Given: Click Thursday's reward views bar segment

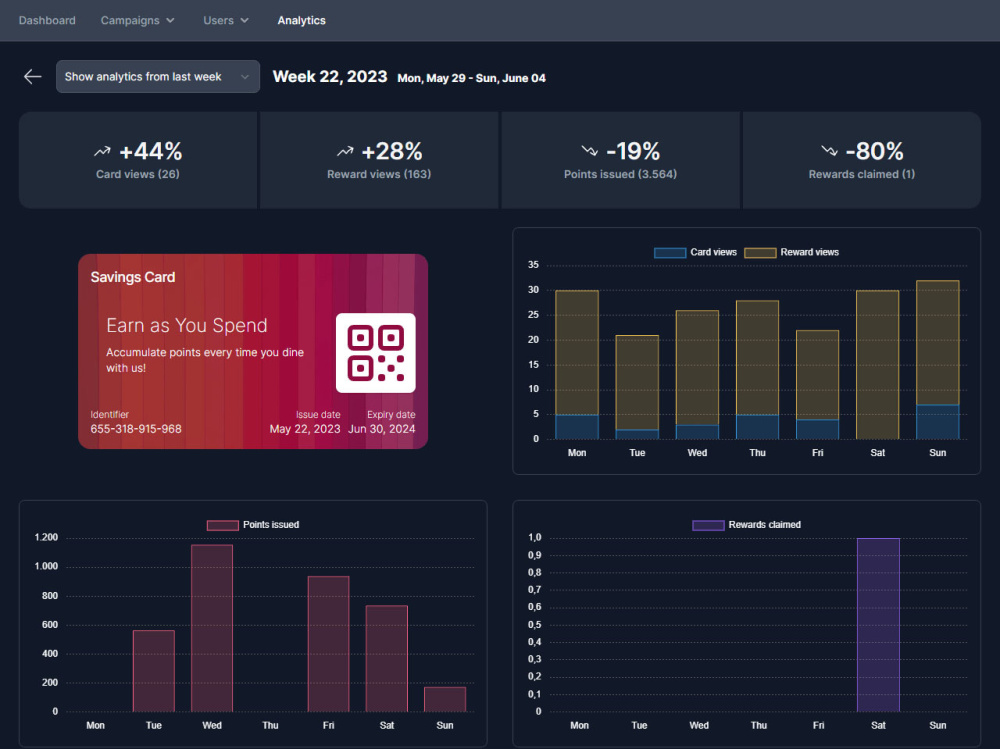Looking at the screenshot, I should 758,357.
